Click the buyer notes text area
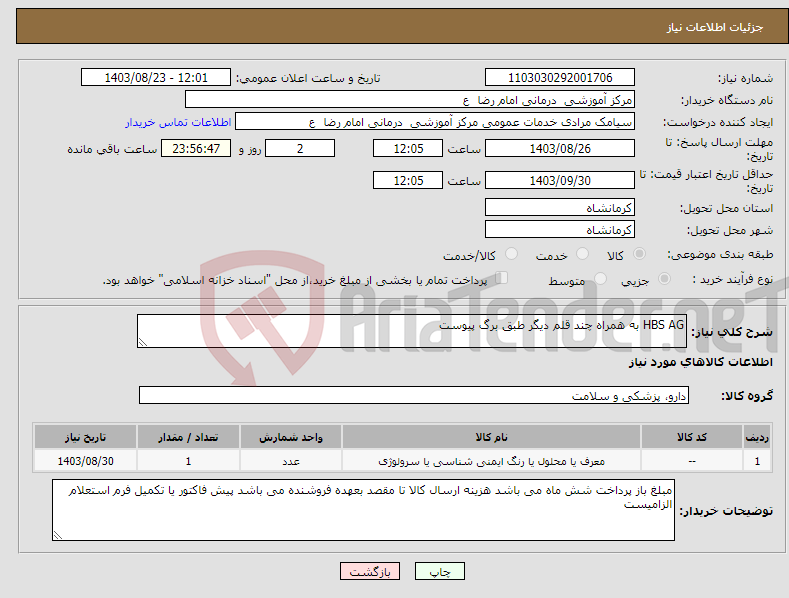Screen dimensions: 789x598 coord(363,510)
